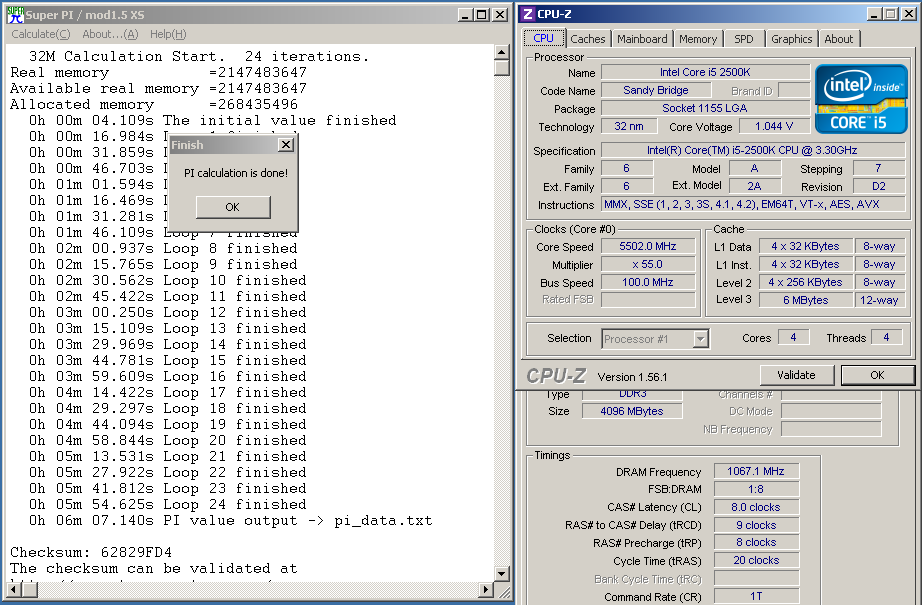Click the FSB:DRAM value '1:8'
Viewport: 922px width, 605px height.
756,489
